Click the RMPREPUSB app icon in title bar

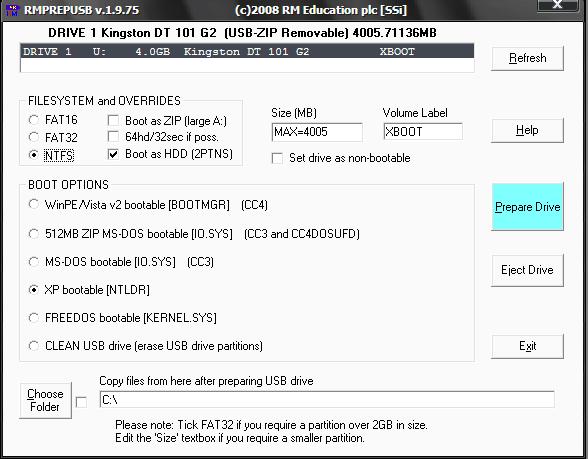[12, 9]
